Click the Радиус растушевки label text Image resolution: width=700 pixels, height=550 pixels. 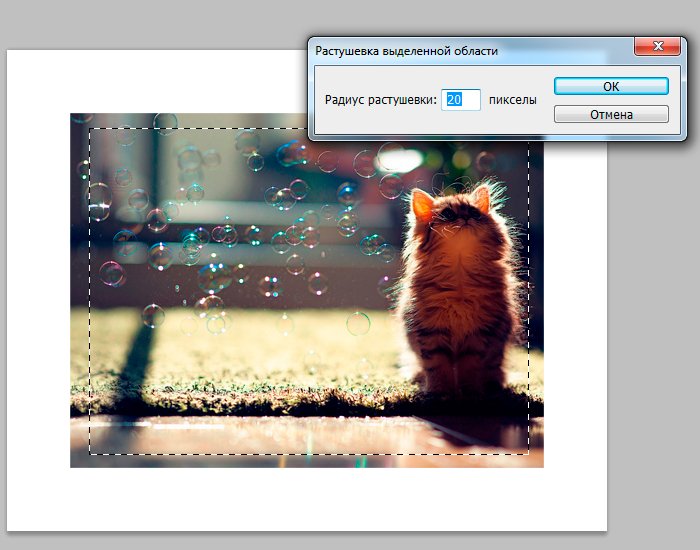(x=381, y=100)
